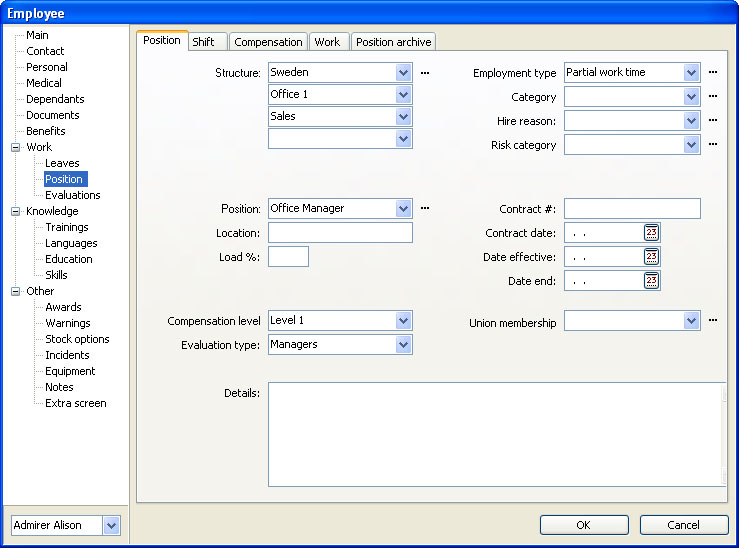The width and height of the screenshot is (739, 548).
Task: Open the Evaluation type dropdown
Action: click(403, 345)
